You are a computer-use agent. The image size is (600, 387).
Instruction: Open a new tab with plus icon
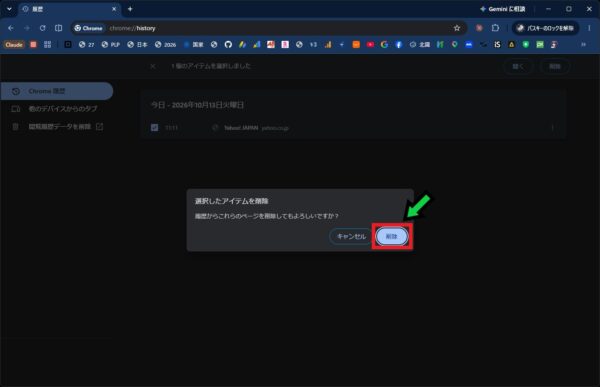(130, 9)
